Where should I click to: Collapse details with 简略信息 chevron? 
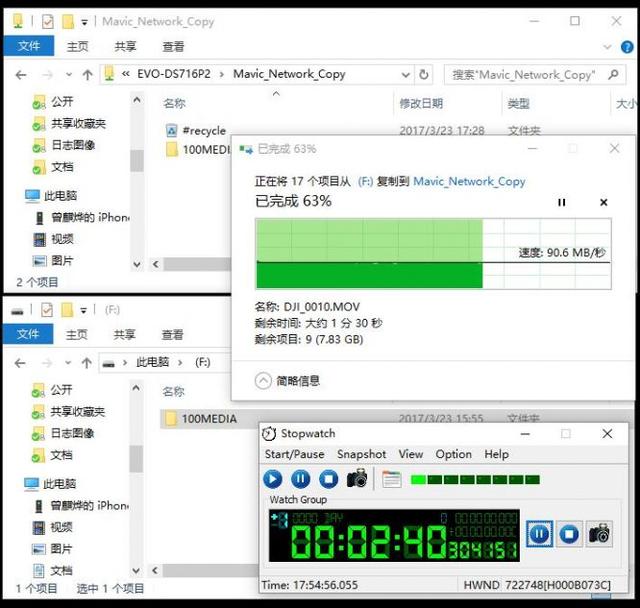point(263,380)
